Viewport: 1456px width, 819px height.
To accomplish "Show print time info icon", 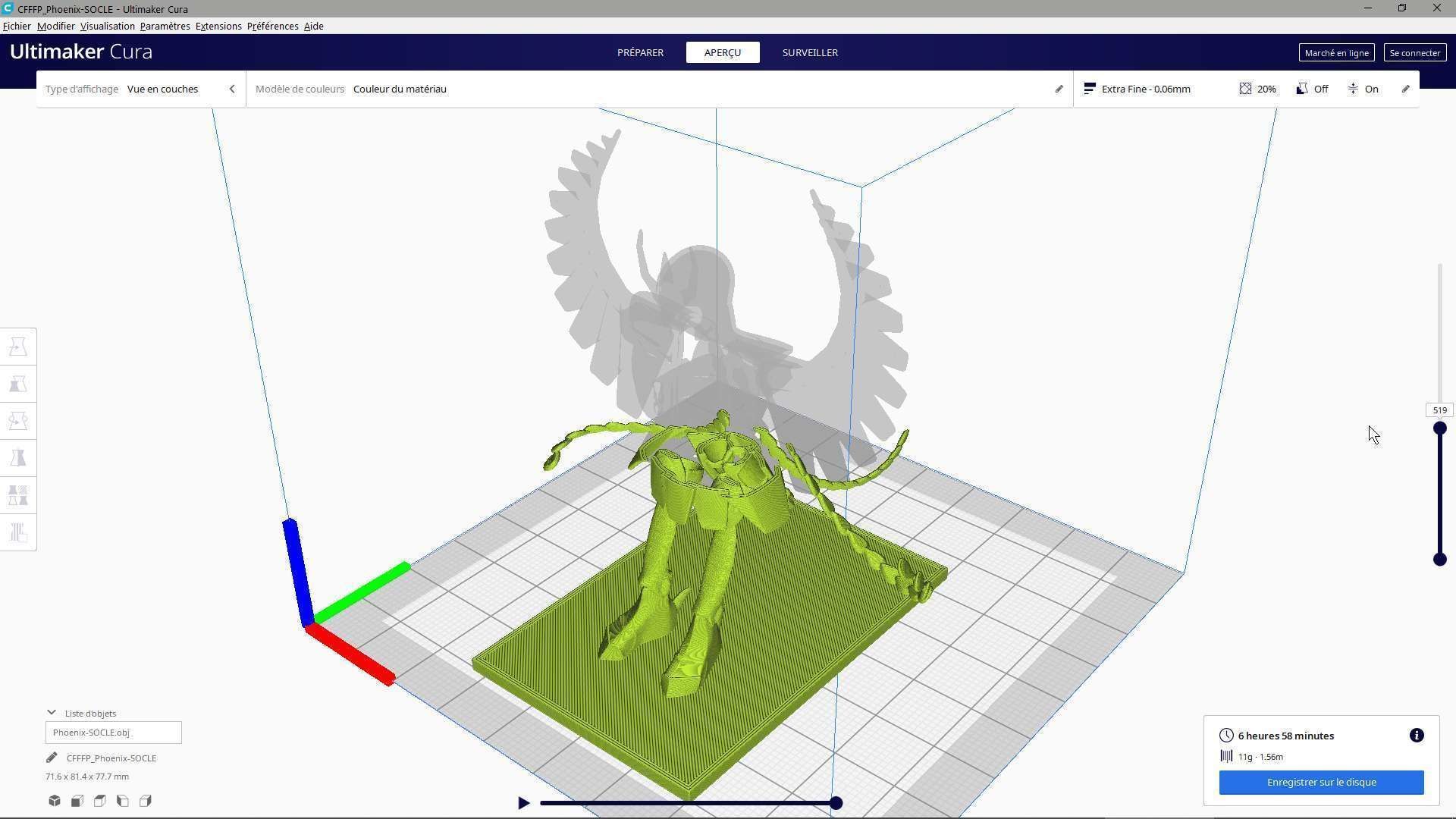I will 1417,736.
